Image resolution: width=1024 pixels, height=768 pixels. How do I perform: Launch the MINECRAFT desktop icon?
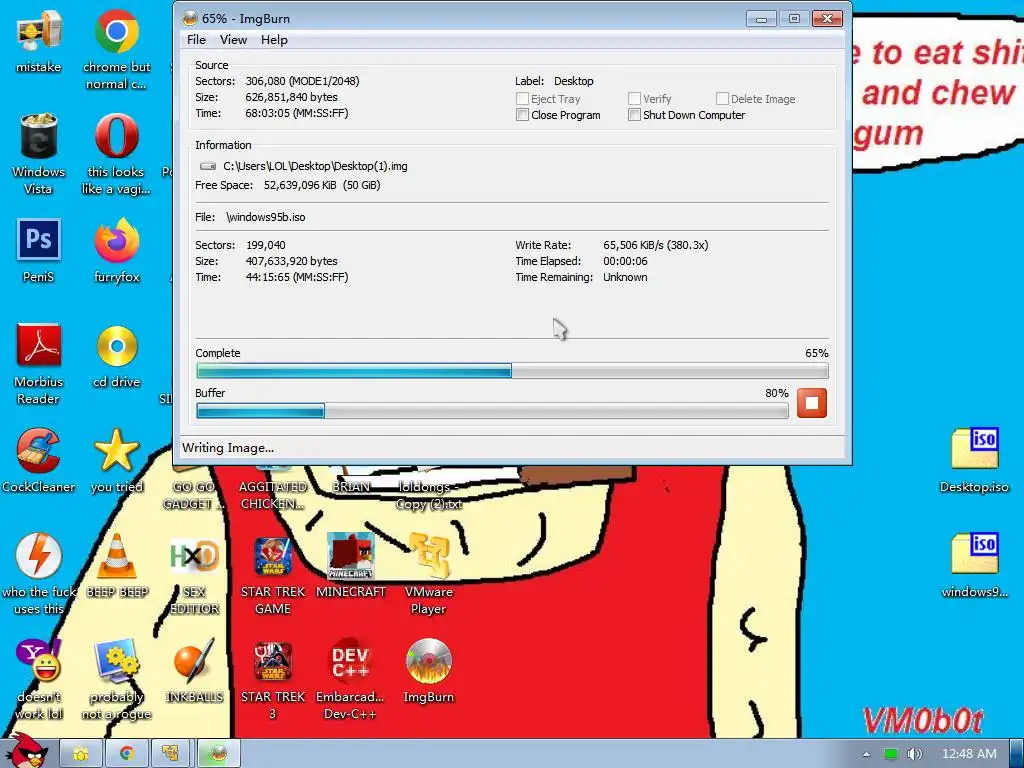(351, 556)
